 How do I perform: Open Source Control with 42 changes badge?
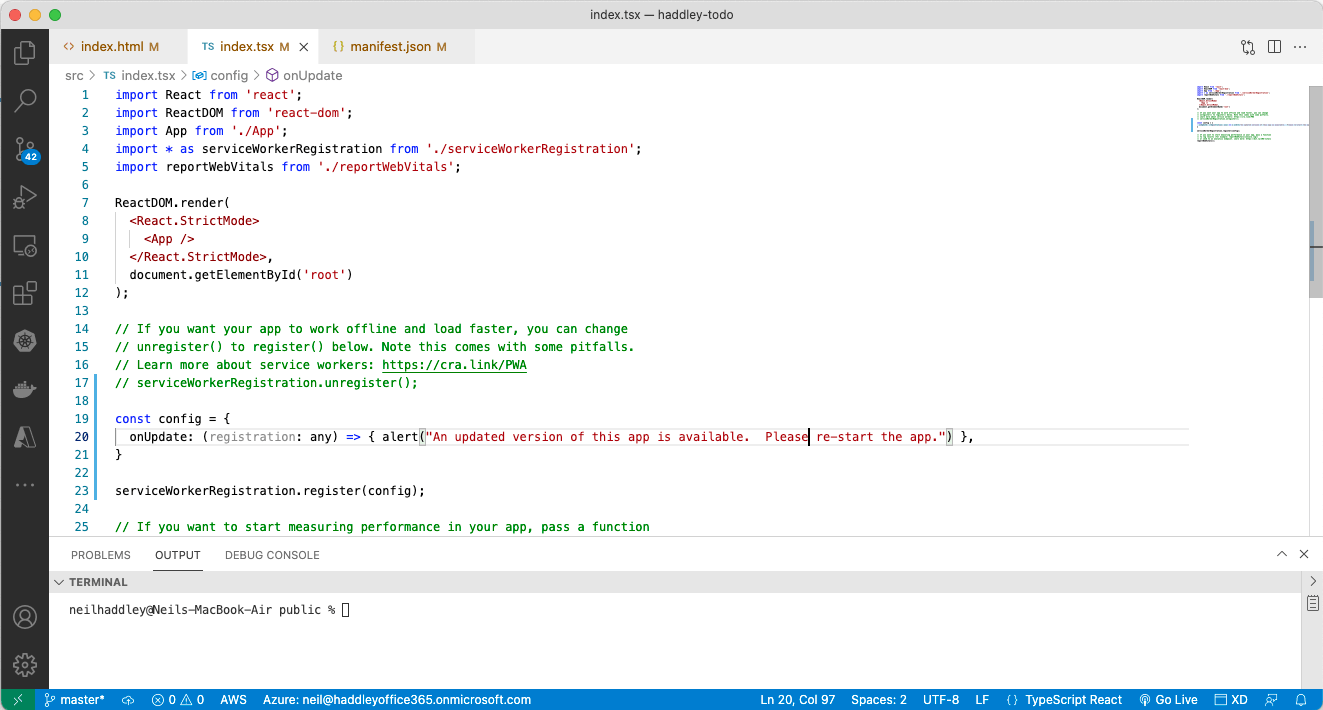25,150
